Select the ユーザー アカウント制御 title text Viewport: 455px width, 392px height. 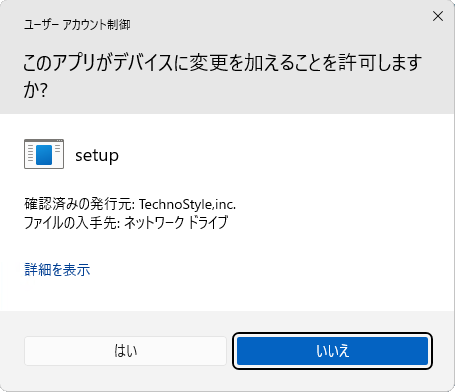(77, 25)
